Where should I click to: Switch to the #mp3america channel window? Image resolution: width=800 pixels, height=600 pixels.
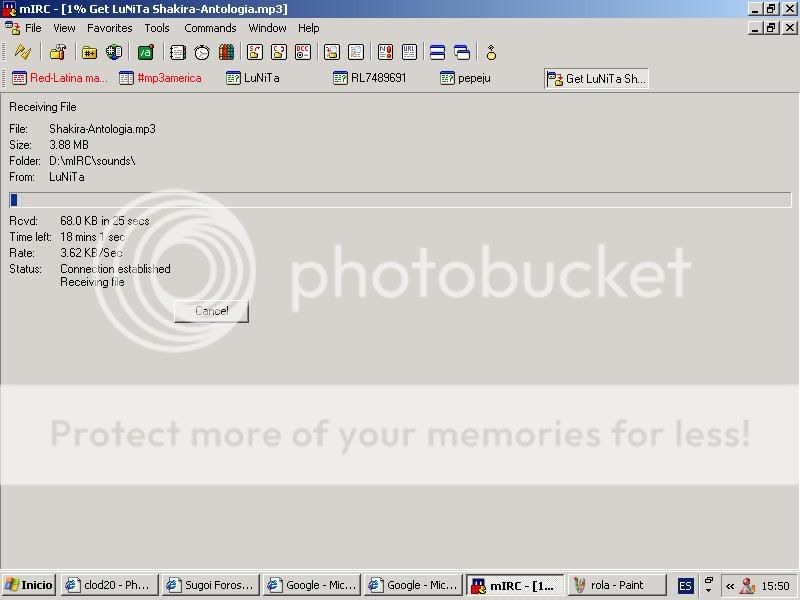coord(160,78)
